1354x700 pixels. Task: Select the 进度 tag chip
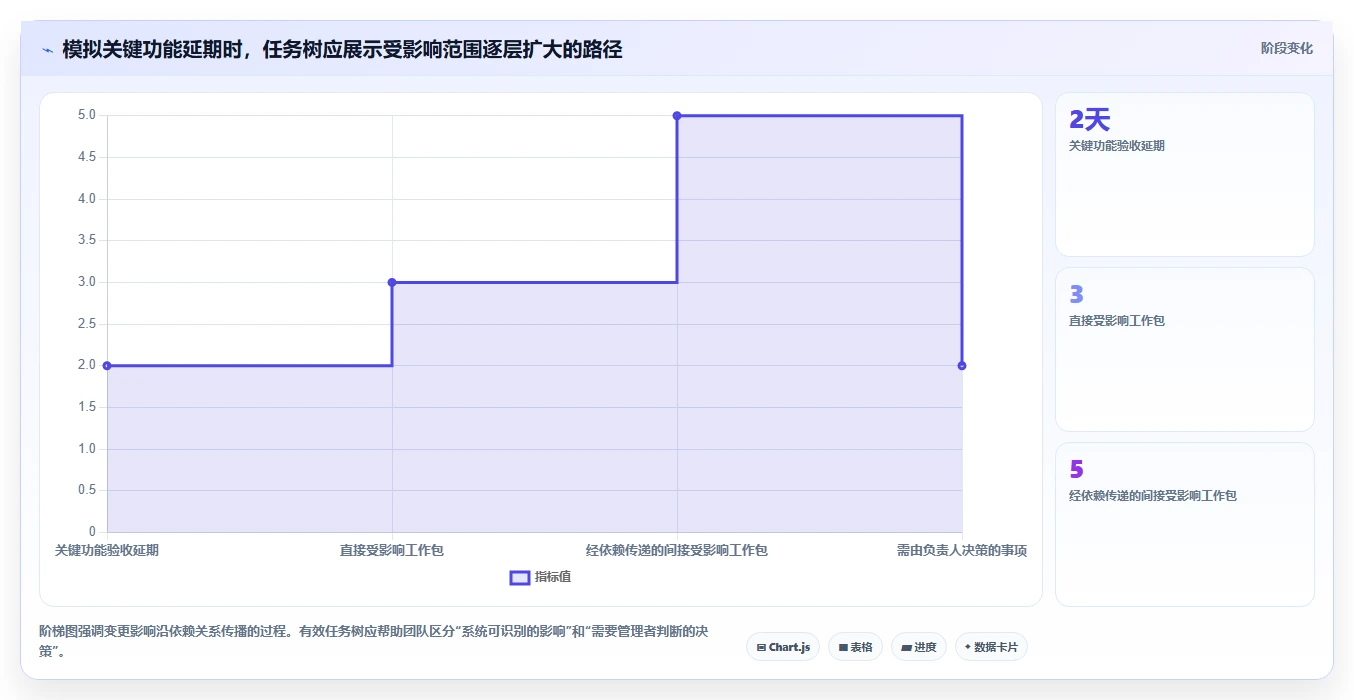[919, 647]
